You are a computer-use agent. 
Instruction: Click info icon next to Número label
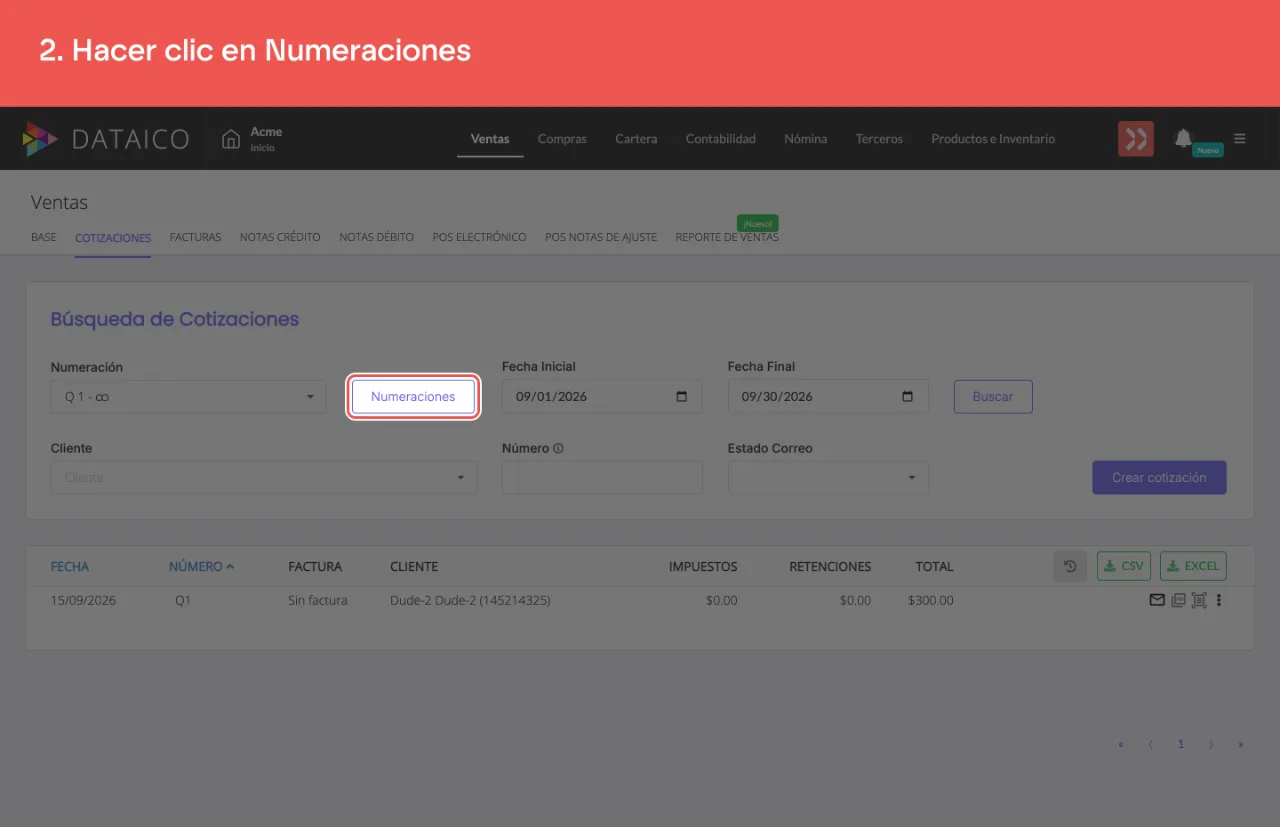558,448
